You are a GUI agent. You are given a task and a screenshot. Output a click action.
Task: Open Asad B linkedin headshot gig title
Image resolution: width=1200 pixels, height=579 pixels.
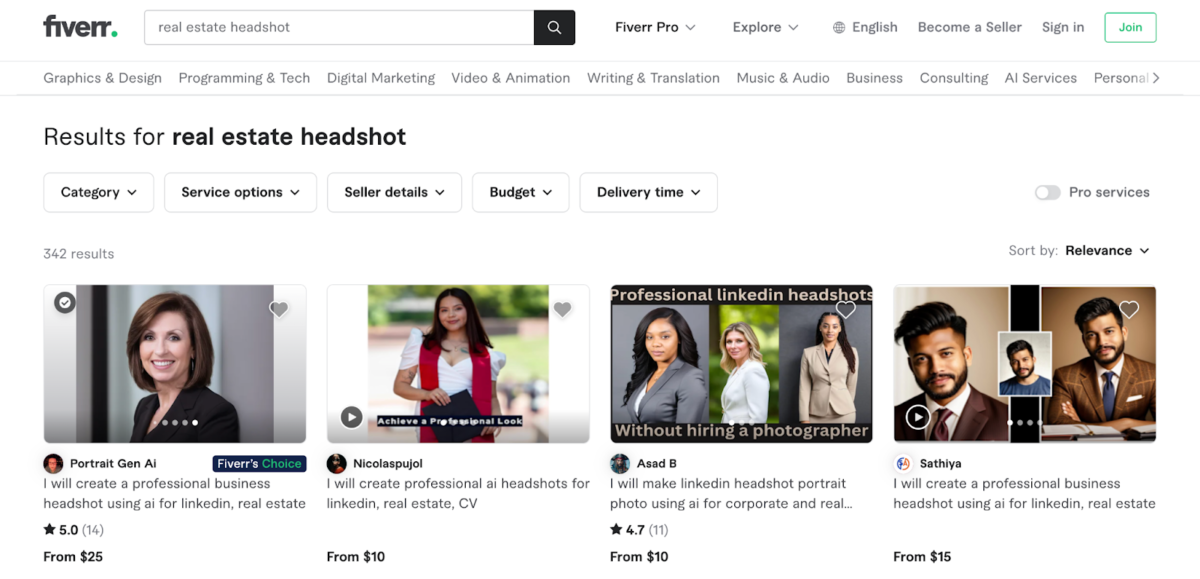coord(731,493)
